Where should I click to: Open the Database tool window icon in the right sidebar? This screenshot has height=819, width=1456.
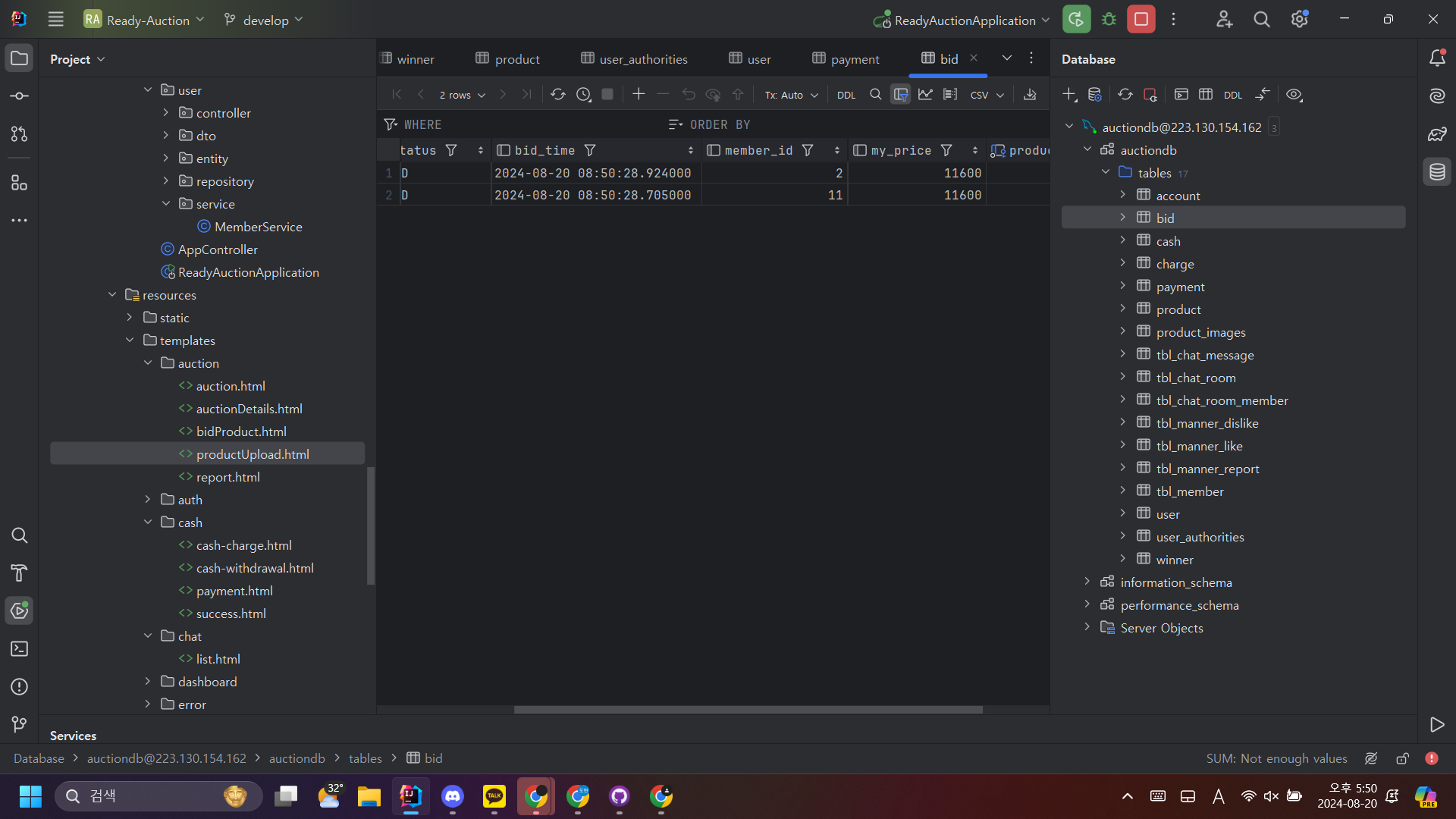pos(1437,172)
